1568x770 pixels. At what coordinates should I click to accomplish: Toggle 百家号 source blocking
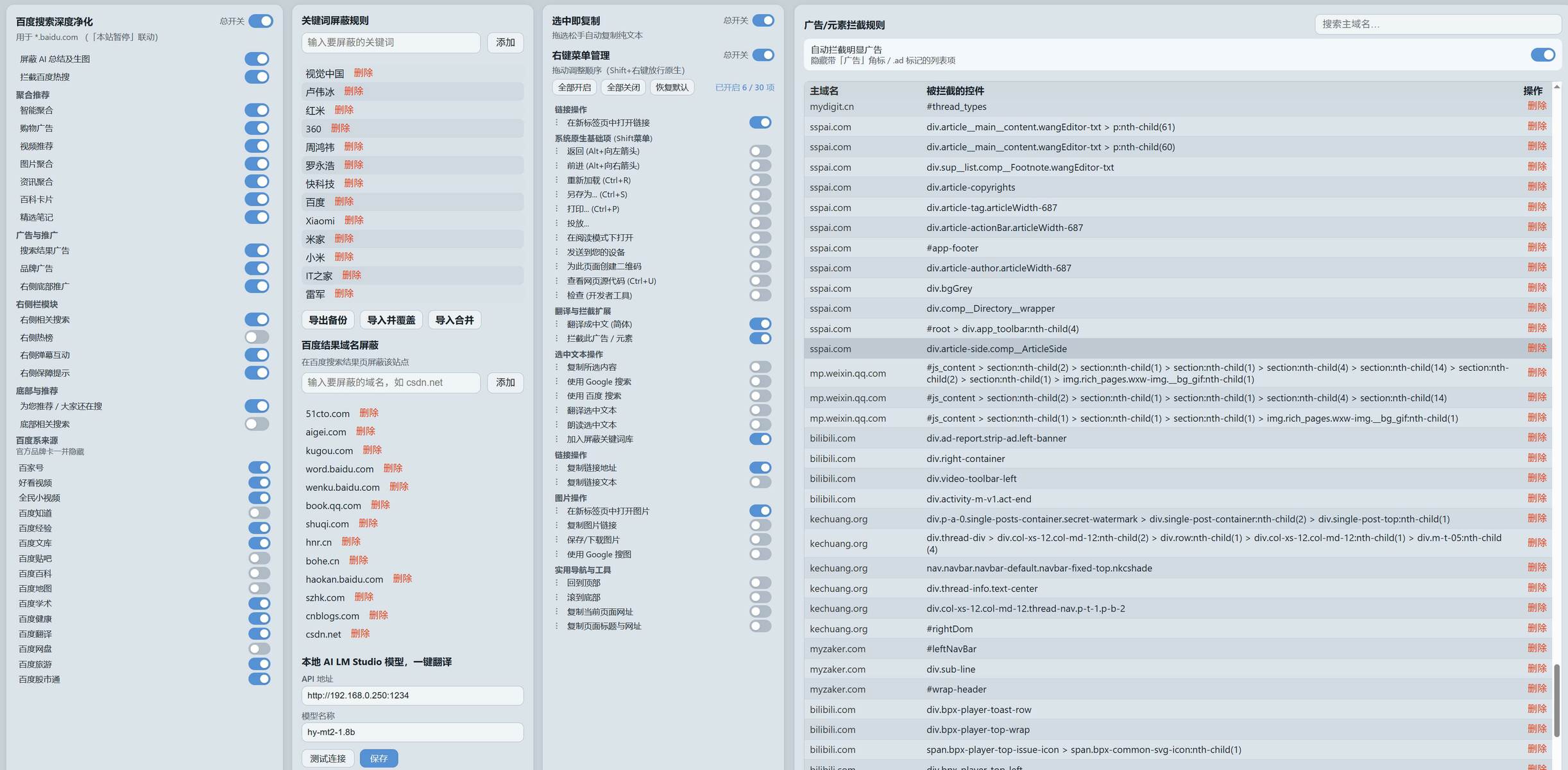tap(259, 468)
